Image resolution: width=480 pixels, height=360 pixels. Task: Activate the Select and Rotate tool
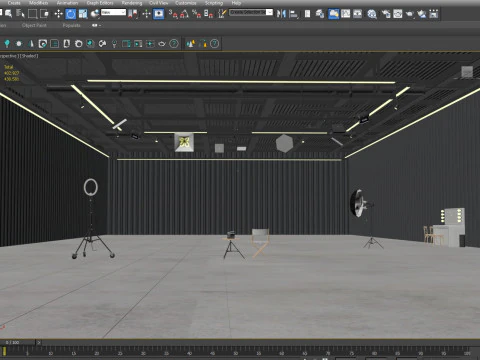tap(71, 14)
